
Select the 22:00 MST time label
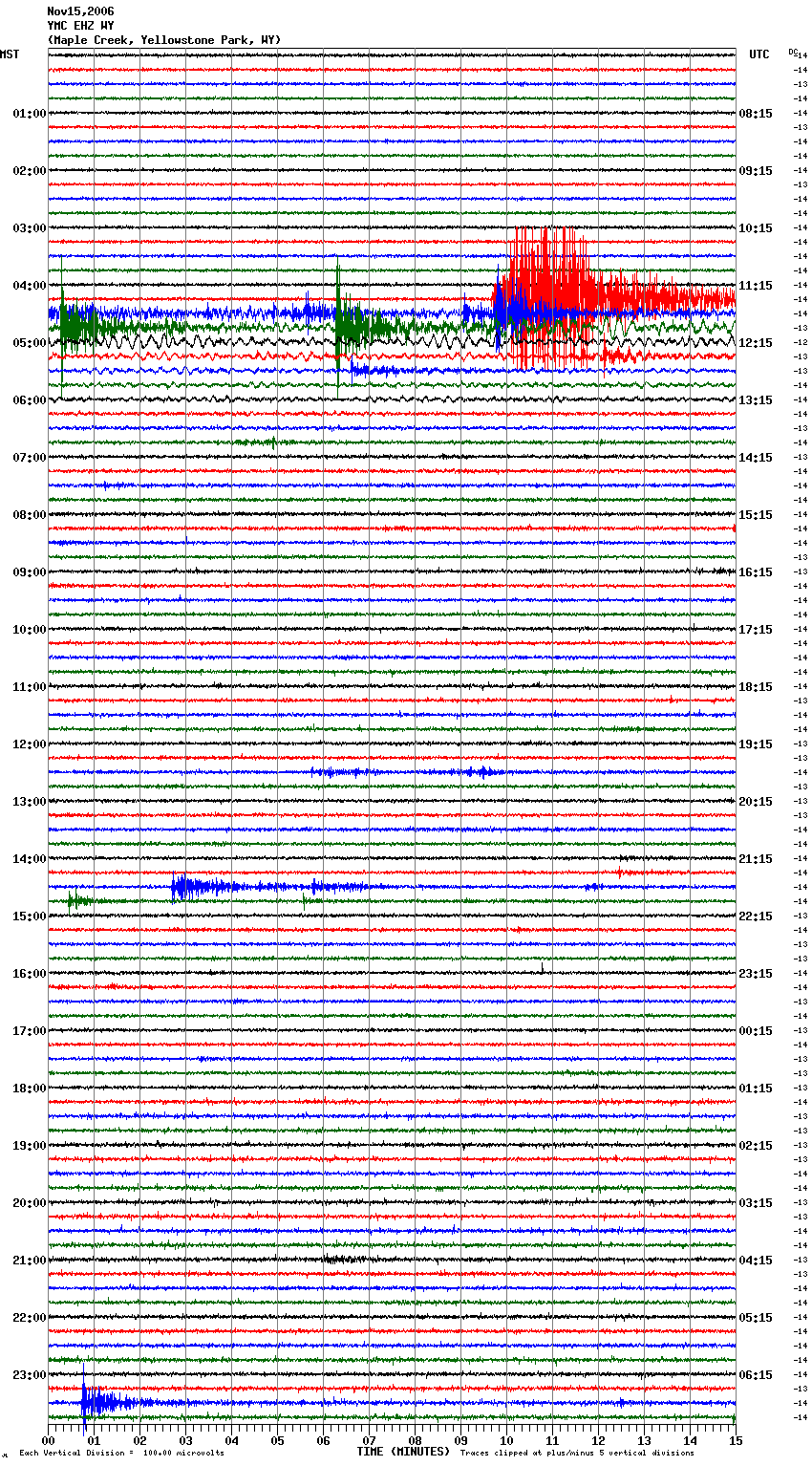[x=30, y=1318]
